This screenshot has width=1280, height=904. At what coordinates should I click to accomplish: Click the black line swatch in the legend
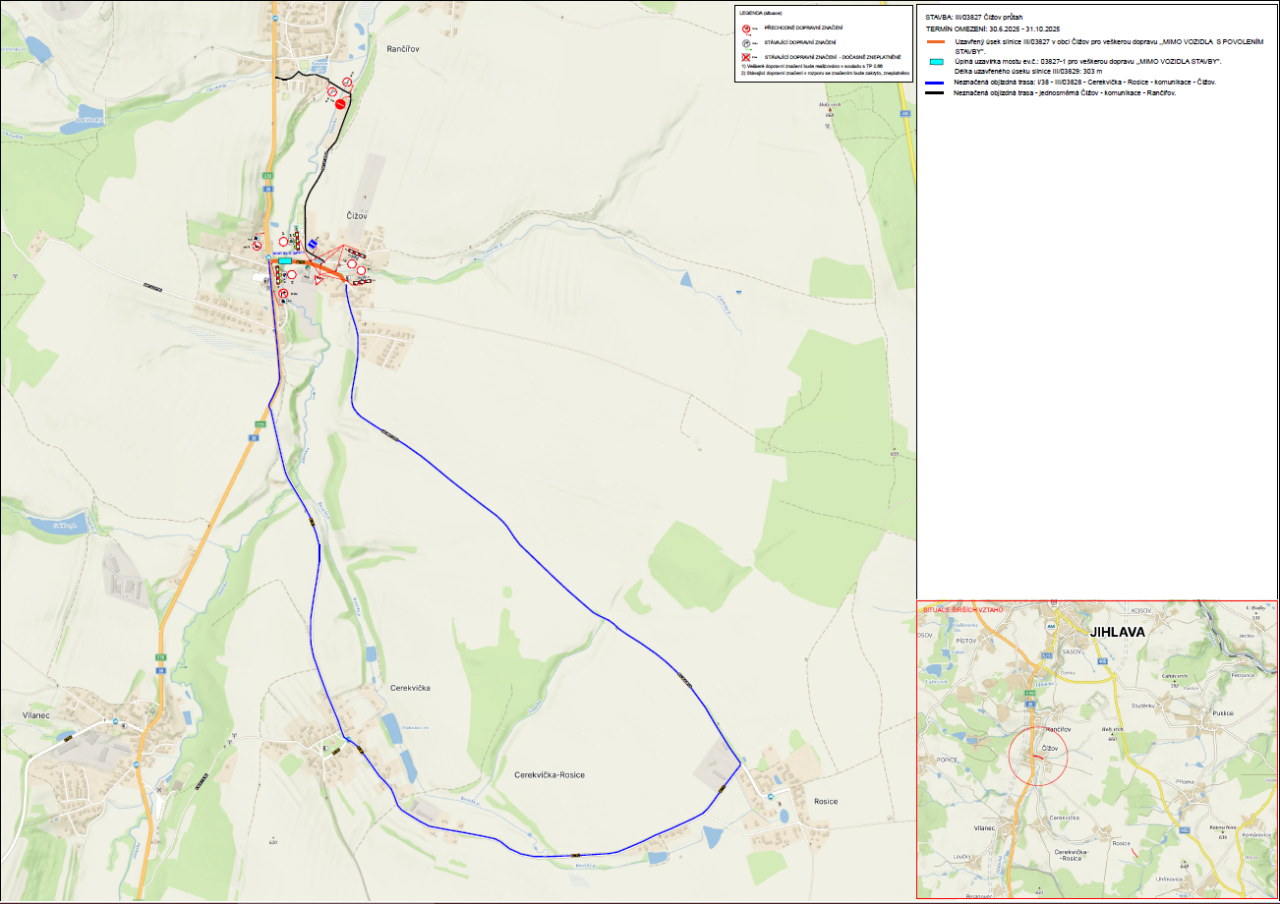(x=936, y=92)
